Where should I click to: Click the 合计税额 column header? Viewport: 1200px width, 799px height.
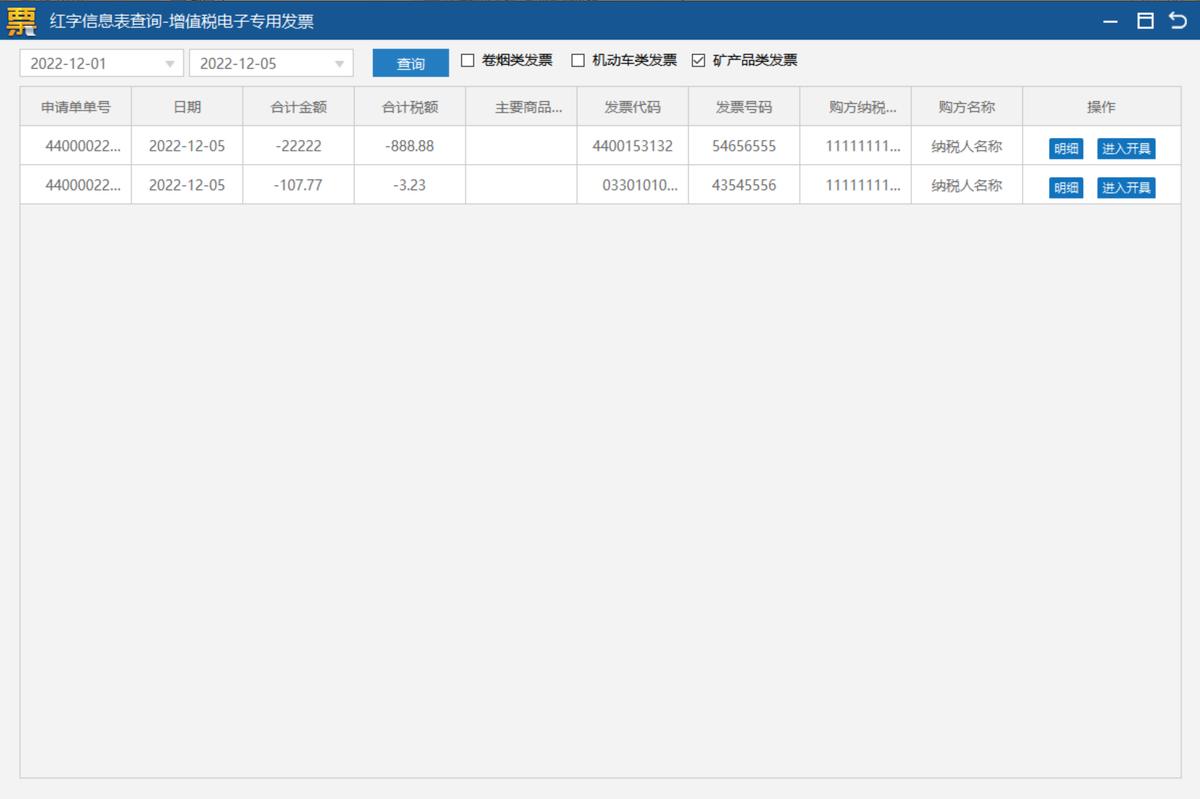click(409, 106)
